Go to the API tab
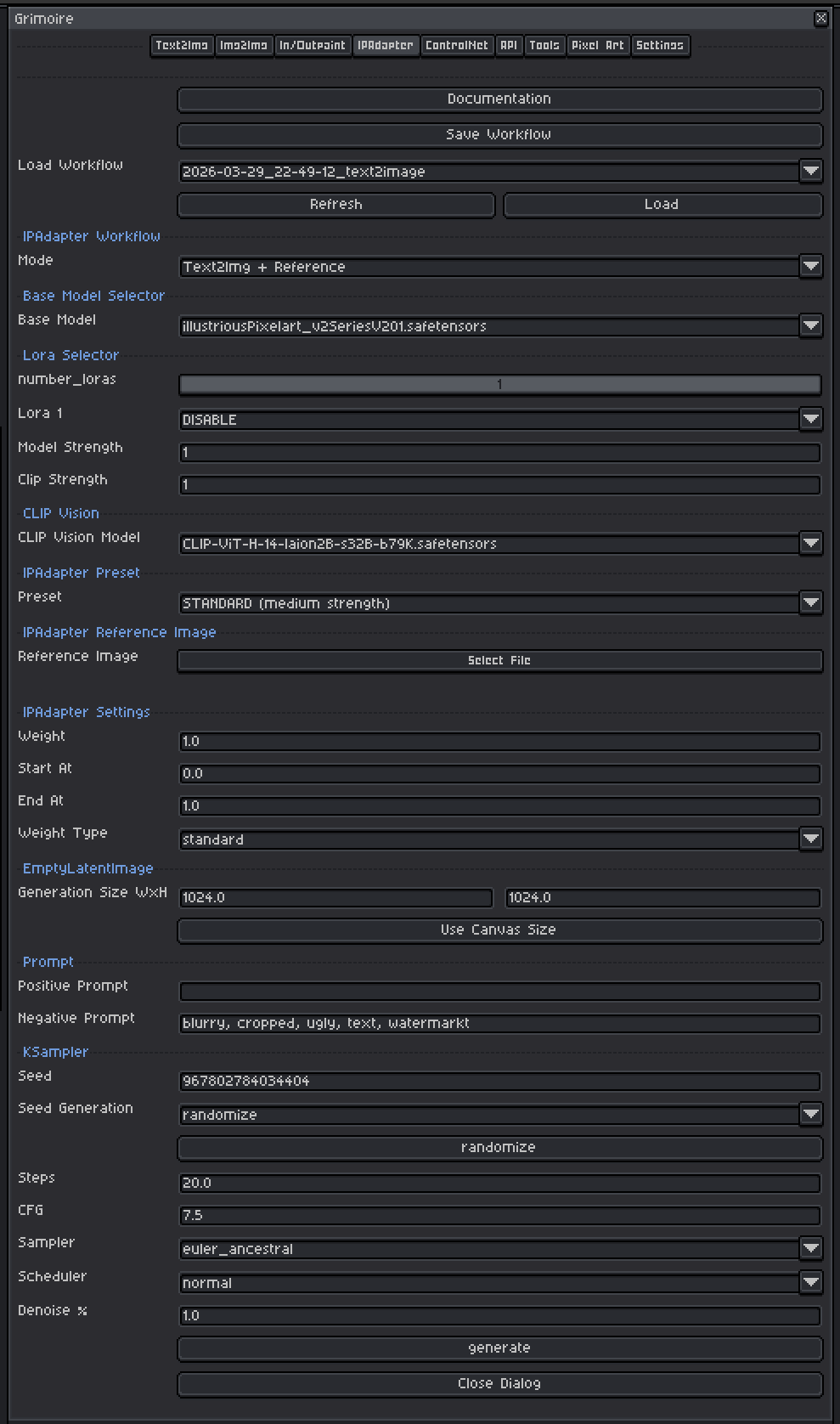 509,45
